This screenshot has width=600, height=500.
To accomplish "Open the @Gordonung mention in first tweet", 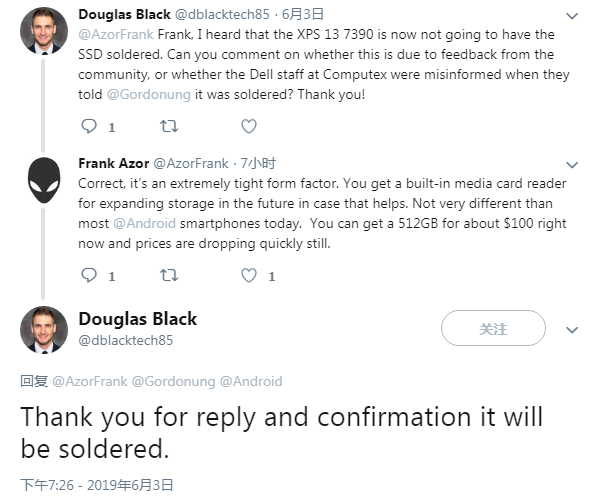I will [x=150, y=94].
